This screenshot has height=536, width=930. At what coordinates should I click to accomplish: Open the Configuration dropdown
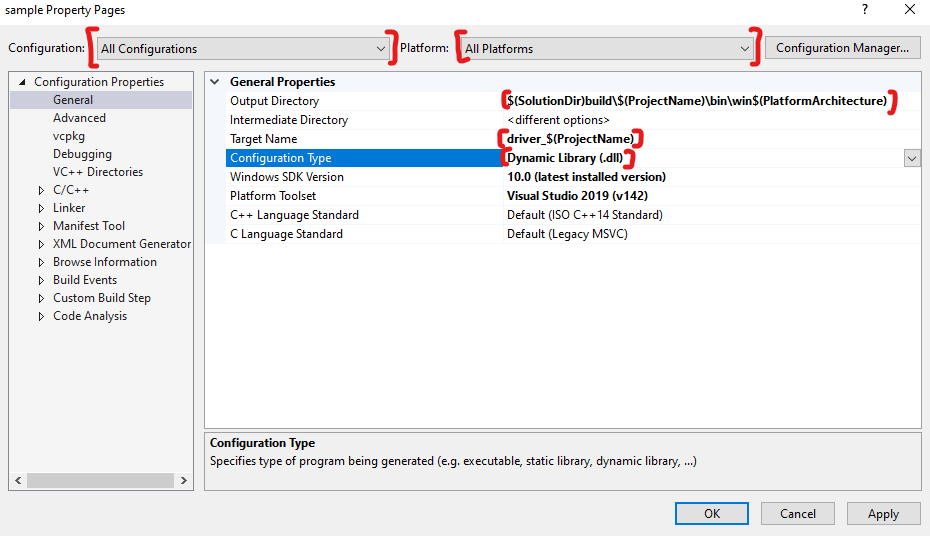pyautogui.click(x=243, y=49)
